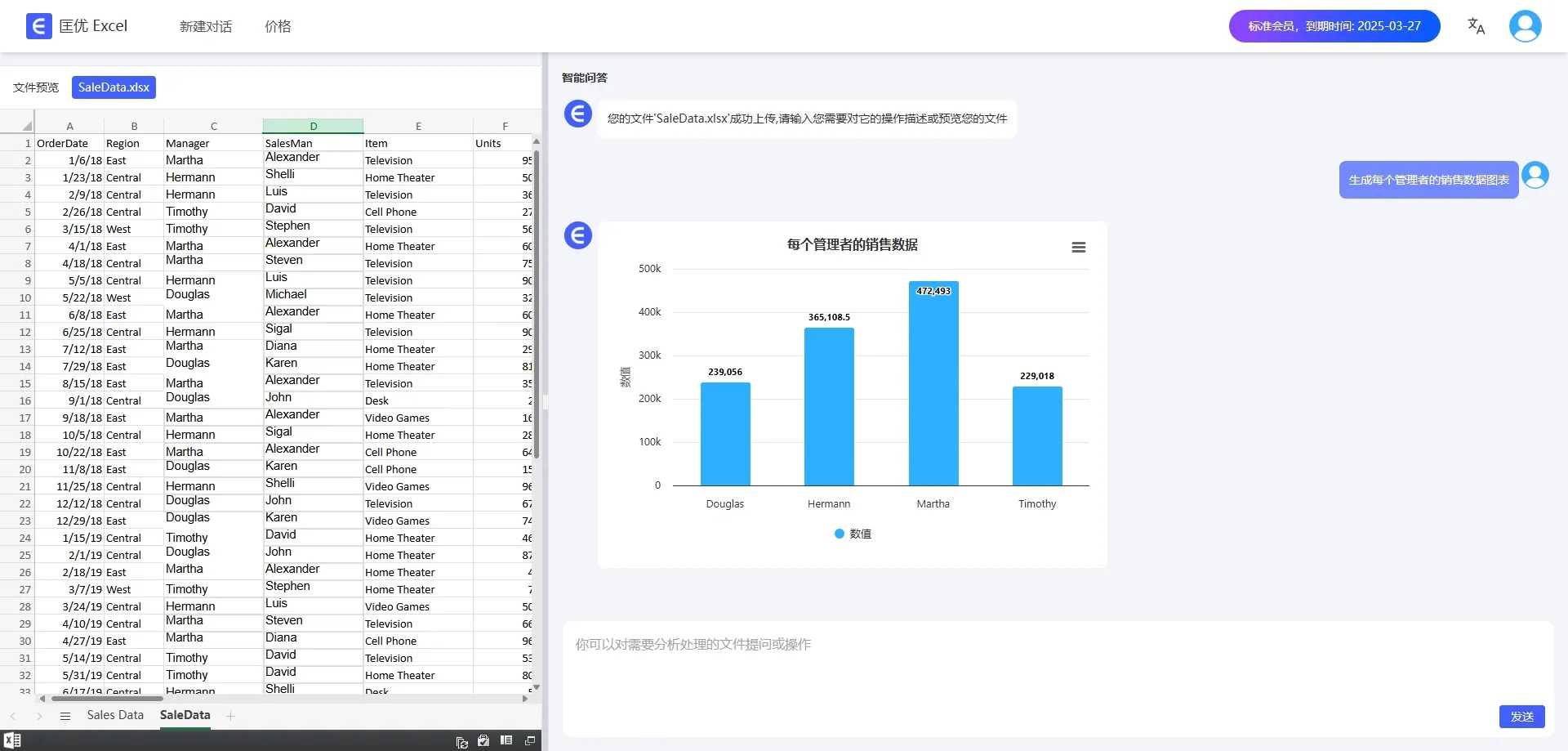Open the sheet list hamburger icon

point(65,716)
